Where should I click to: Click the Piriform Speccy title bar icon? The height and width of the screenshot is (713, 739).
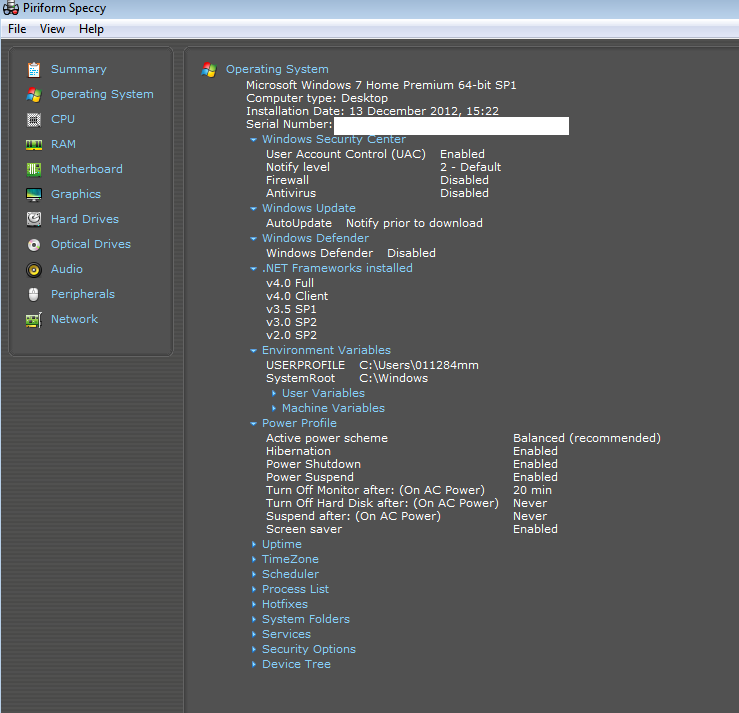point(11,8)
